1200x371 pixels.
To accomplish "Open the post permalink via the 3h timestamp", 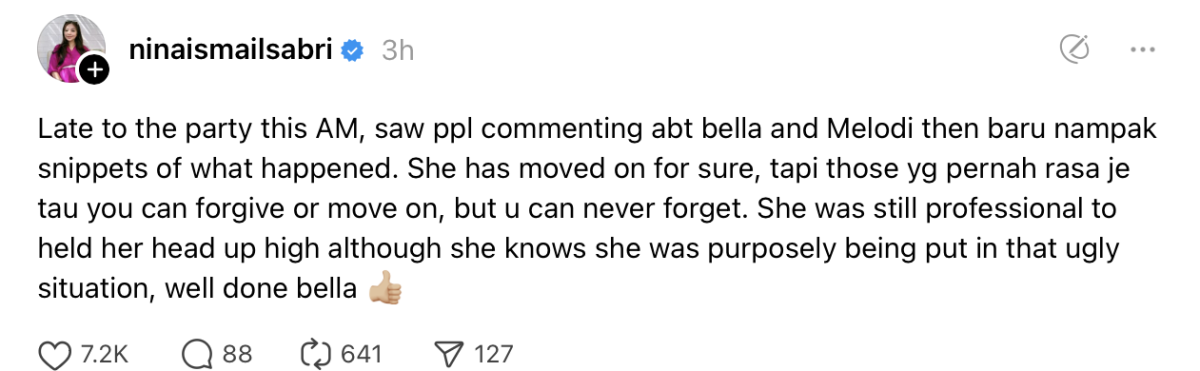I will (x=398, y=50).
